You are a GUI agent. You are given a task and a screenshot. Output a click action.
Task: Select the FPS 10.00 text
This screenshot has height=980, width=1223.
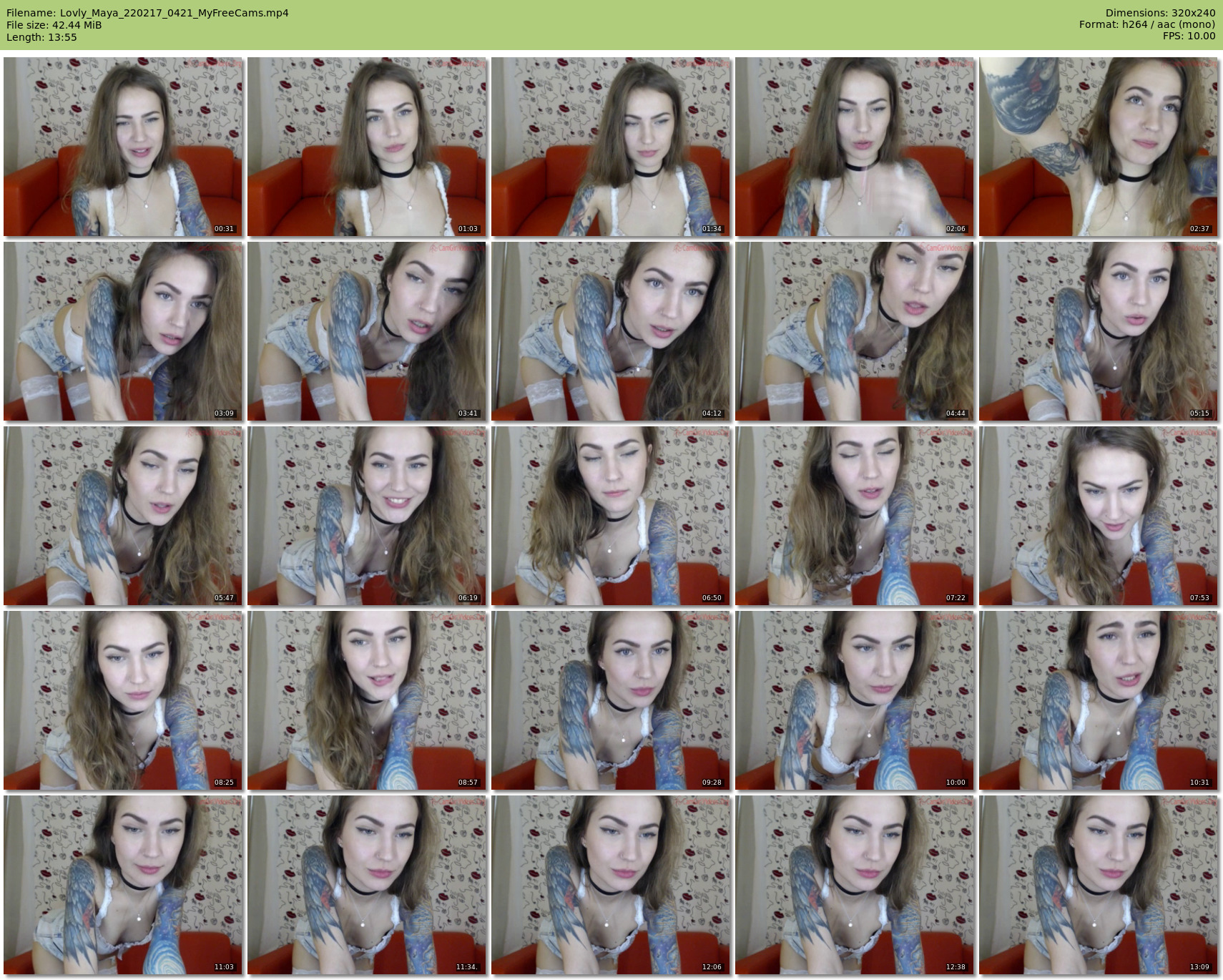(x=1189, y=36)
